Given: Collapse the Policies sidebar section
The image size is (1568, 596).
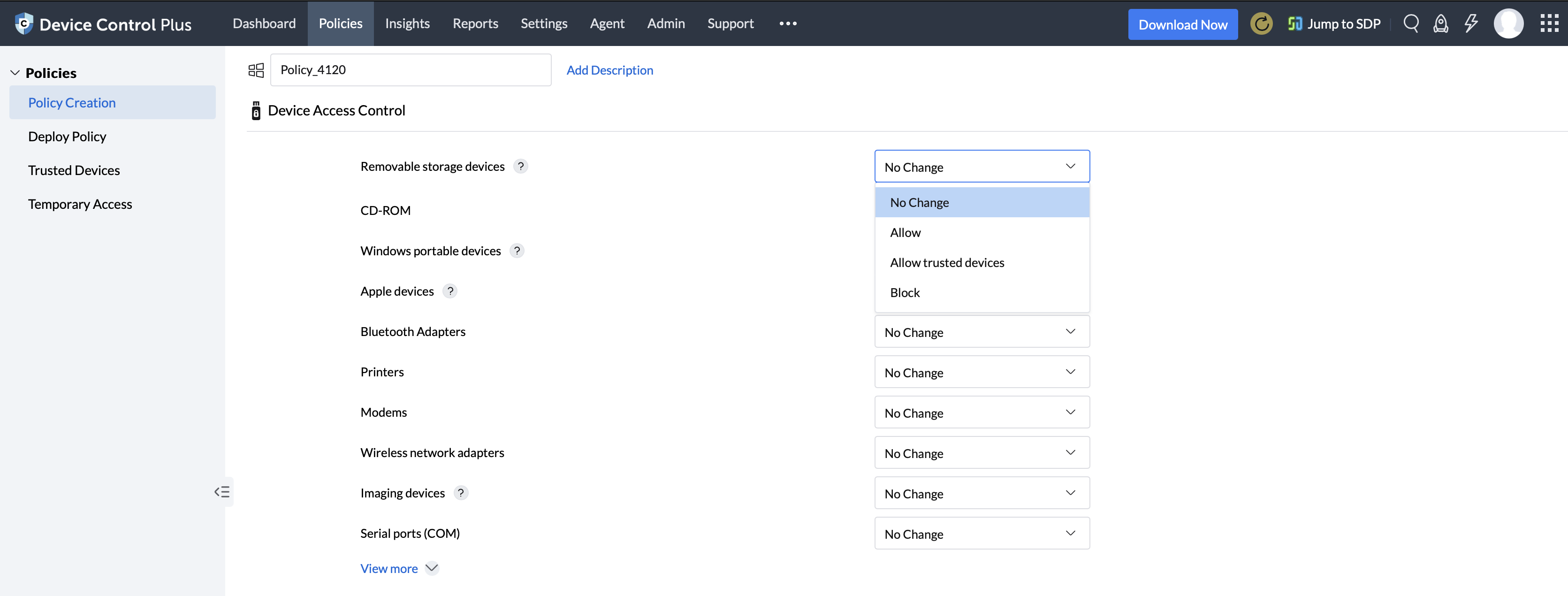Looking at the screenshot, I should pos(15,73).
